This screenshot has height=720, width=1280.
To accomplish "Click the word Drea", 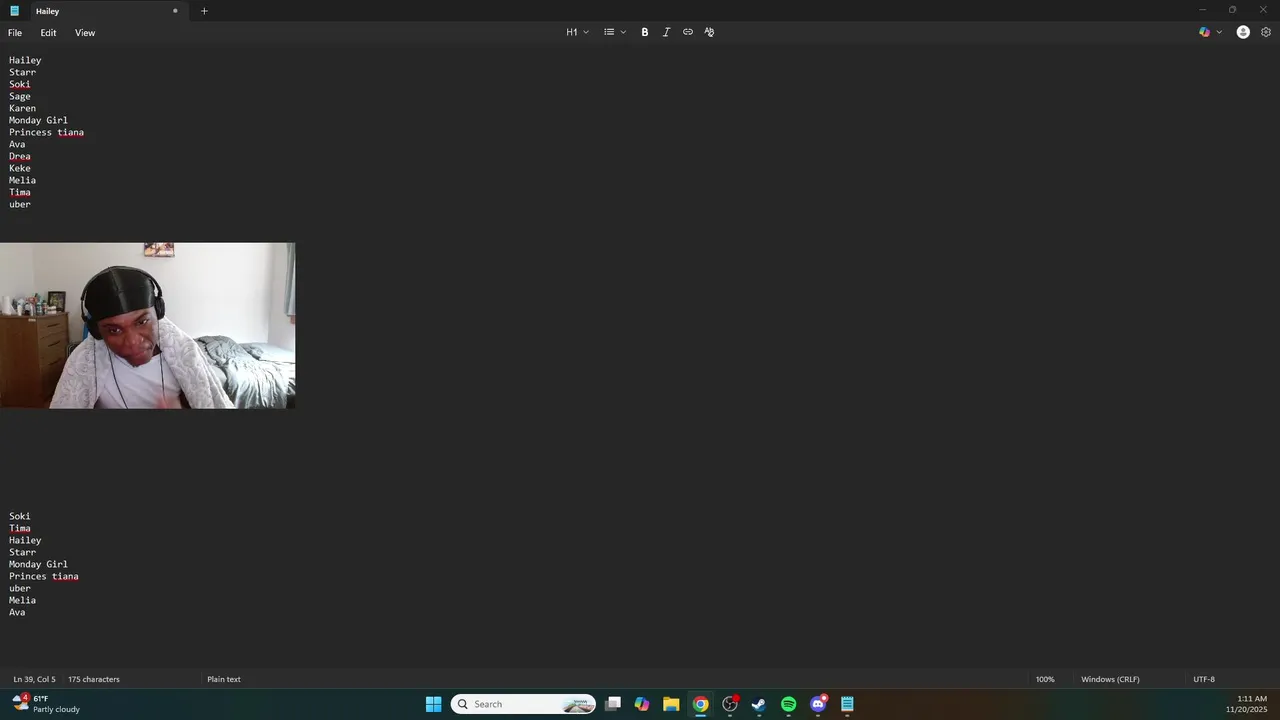I will (20, 156).
